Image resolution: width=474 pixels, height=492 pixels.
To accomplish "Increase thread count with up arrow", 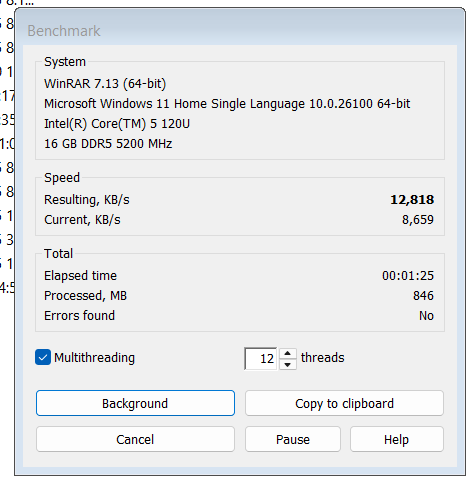I will [288, 353].
